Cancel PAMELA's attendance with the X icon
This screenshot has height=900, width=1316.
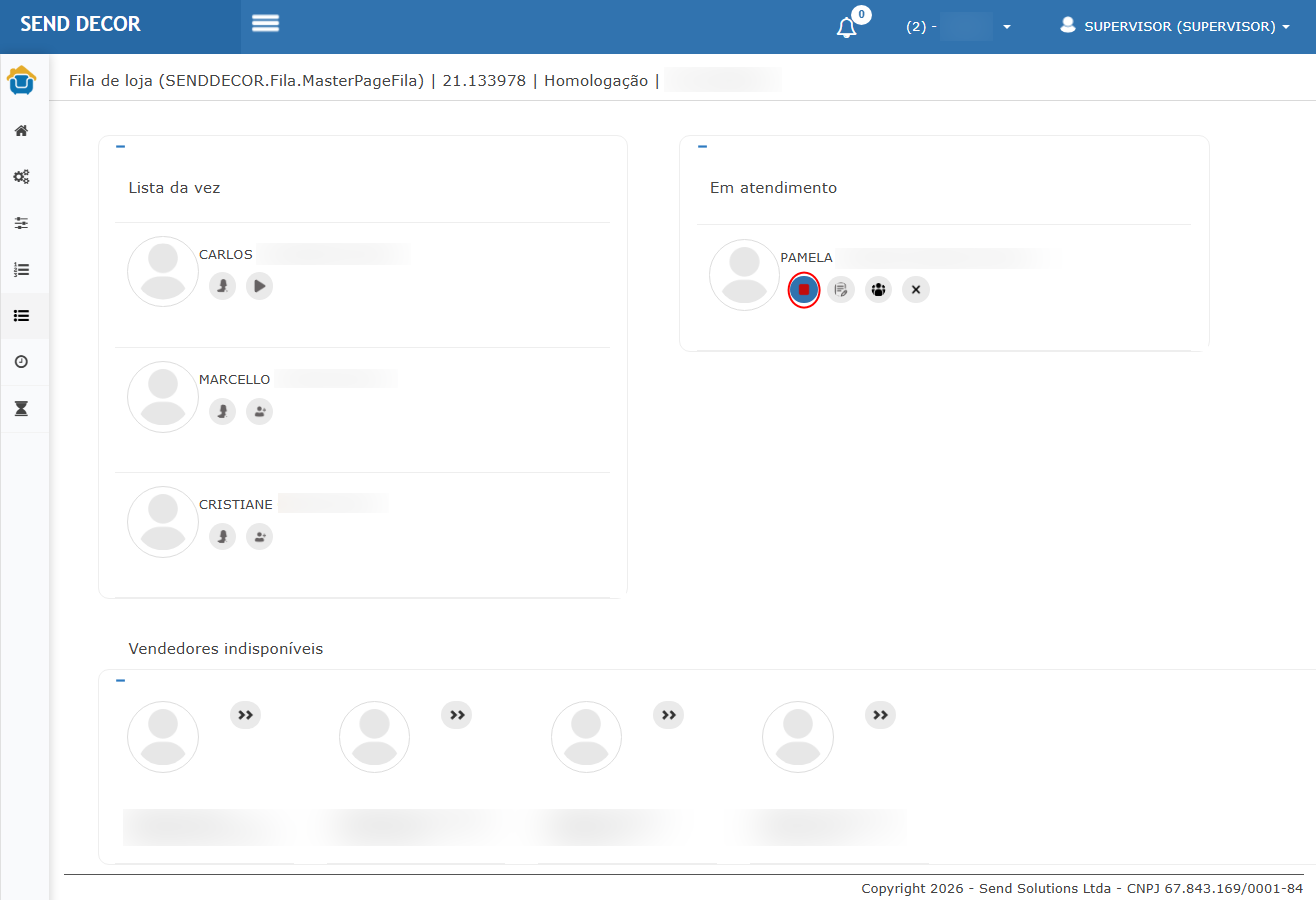click(915, 290)
